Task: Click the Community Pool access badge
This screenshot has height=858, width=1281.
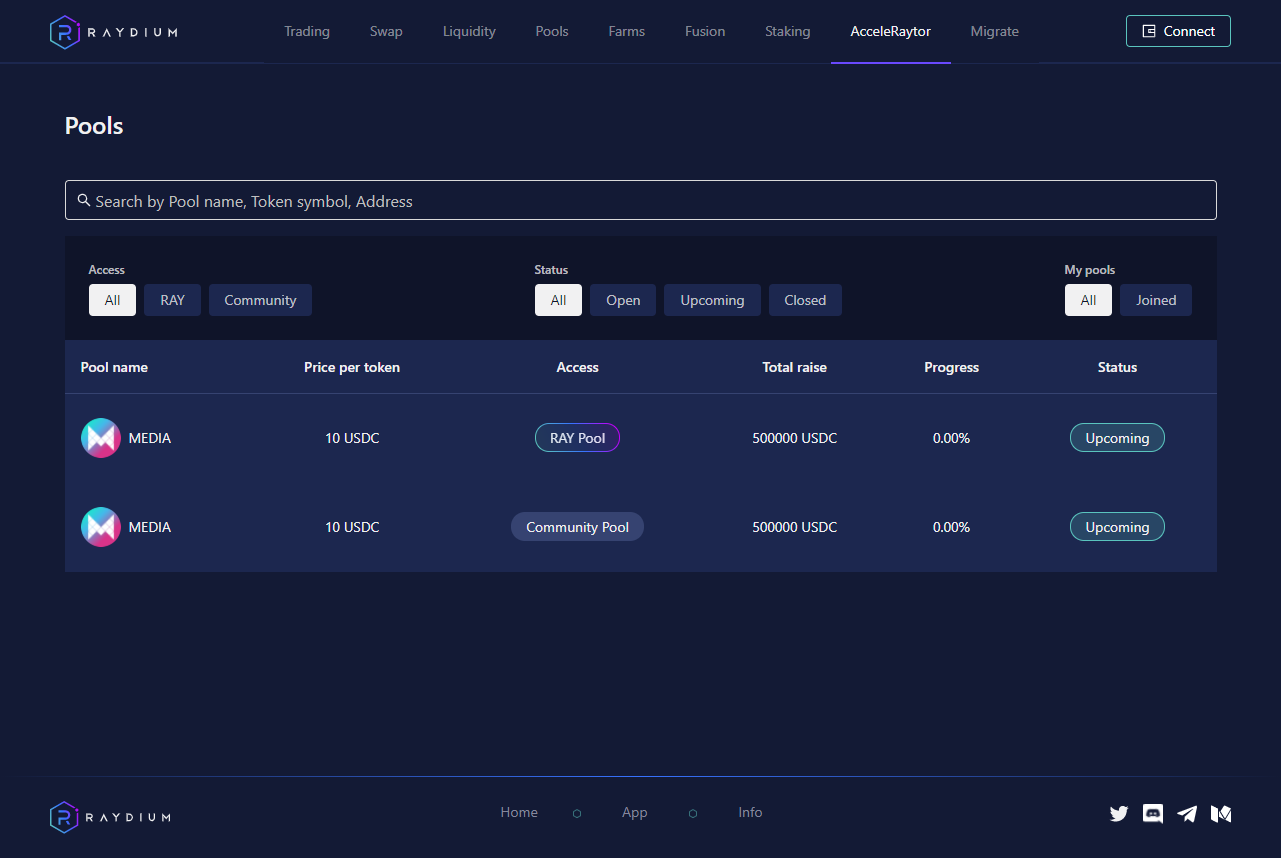Action: (578, 527)
